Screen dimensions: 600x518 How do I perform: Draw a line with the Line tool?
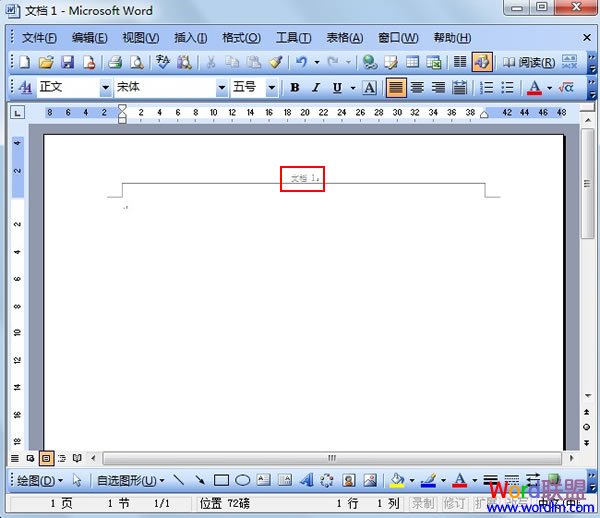click(179, 480)
